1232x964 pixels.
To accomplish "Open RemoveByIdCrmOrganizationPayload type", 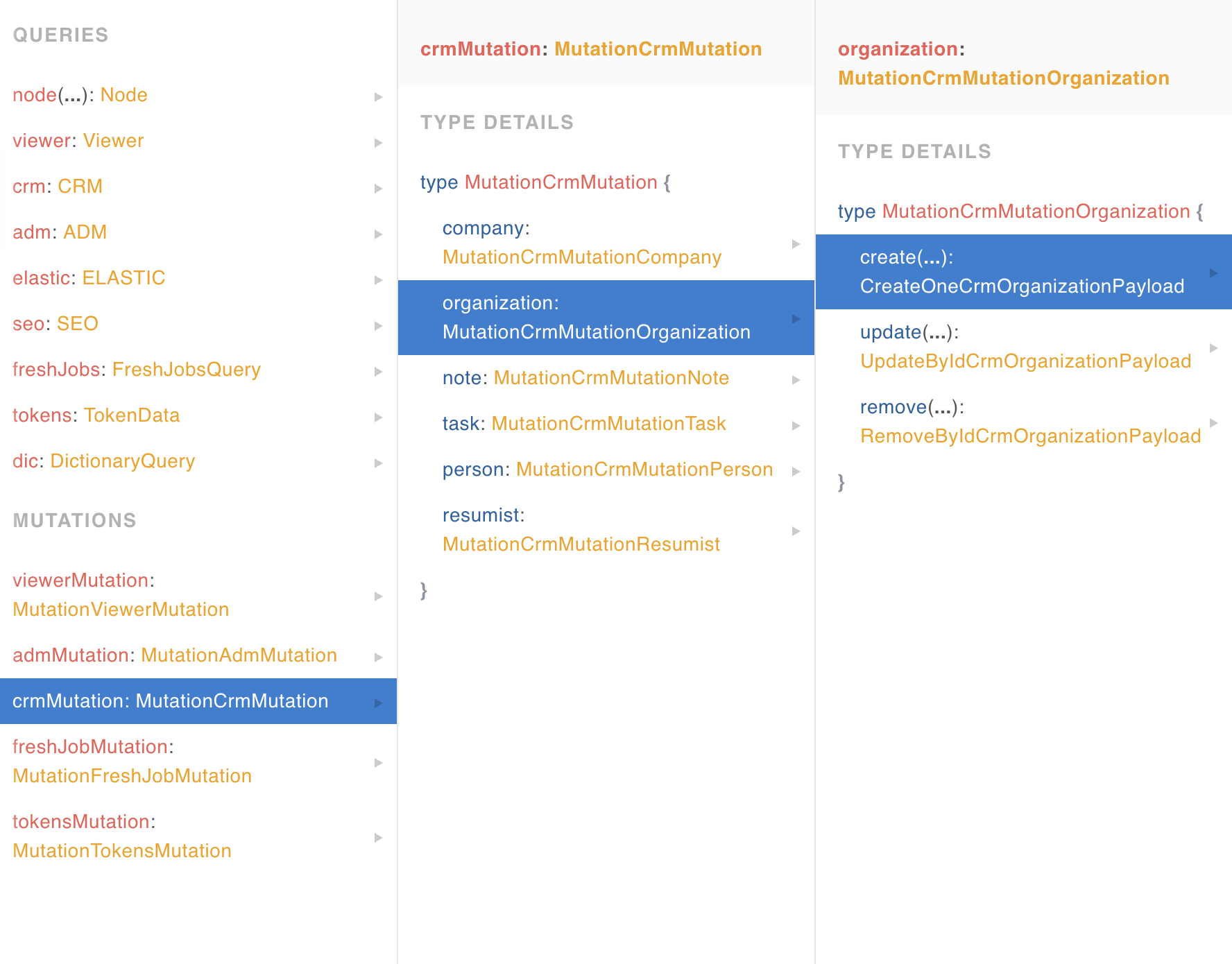I will point(1030,436).
